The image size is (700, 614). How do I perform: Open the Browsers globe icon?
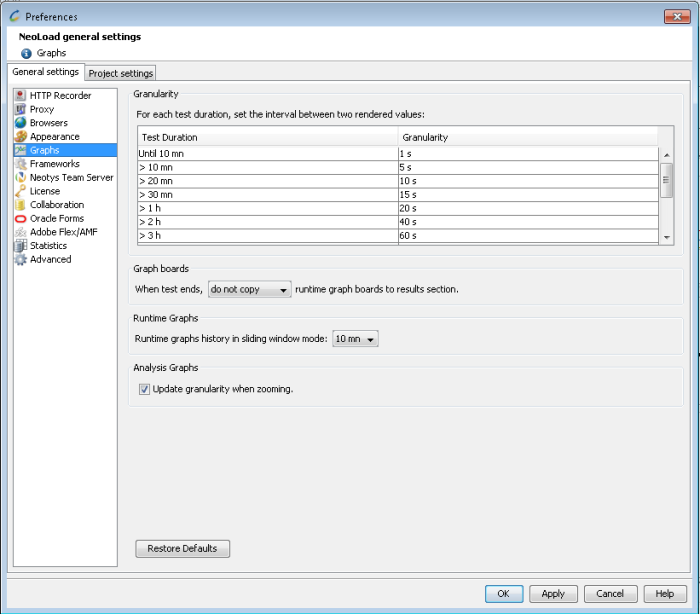(21, 123)
